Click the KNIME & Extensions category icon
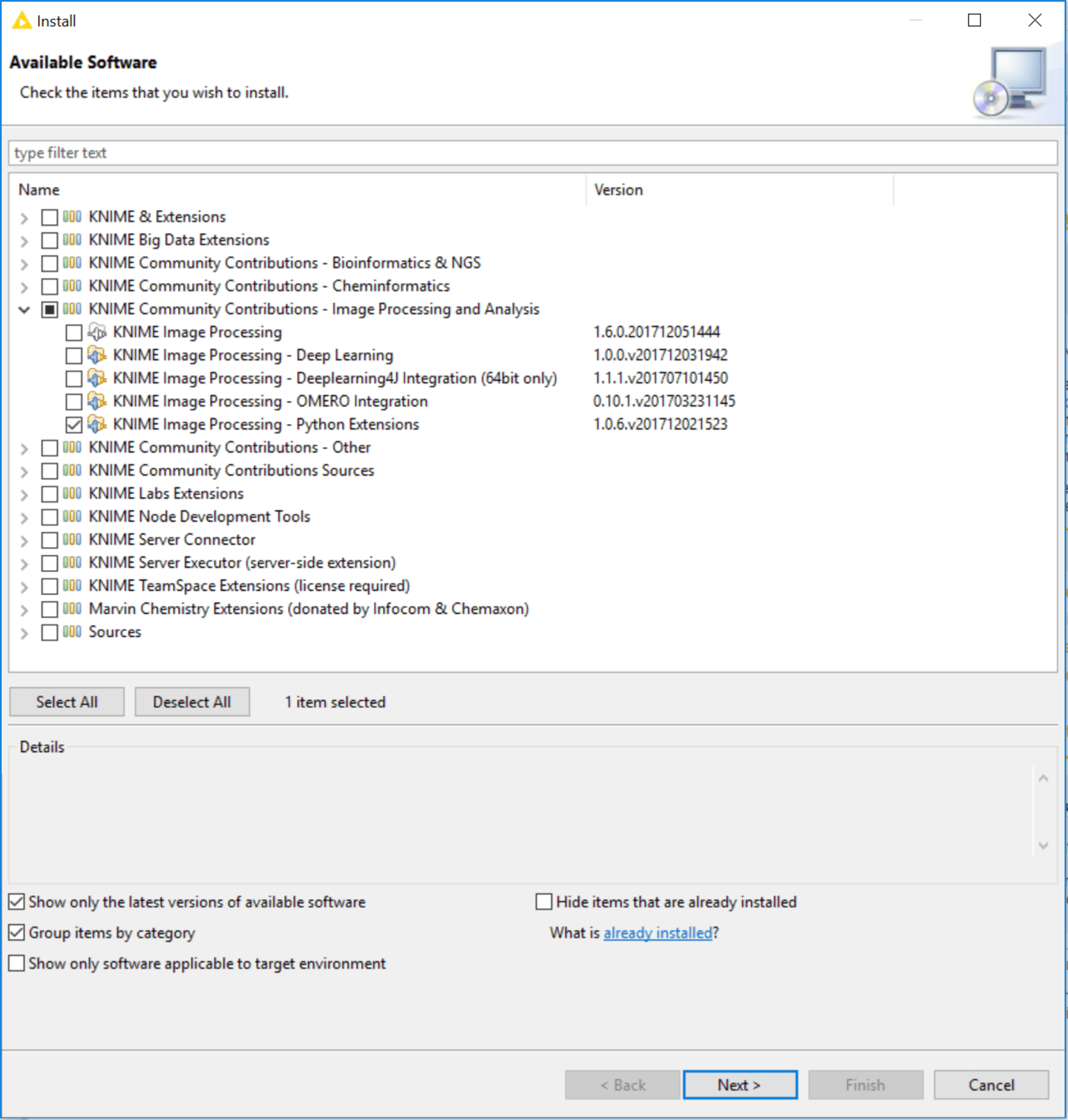 (72, 217)
